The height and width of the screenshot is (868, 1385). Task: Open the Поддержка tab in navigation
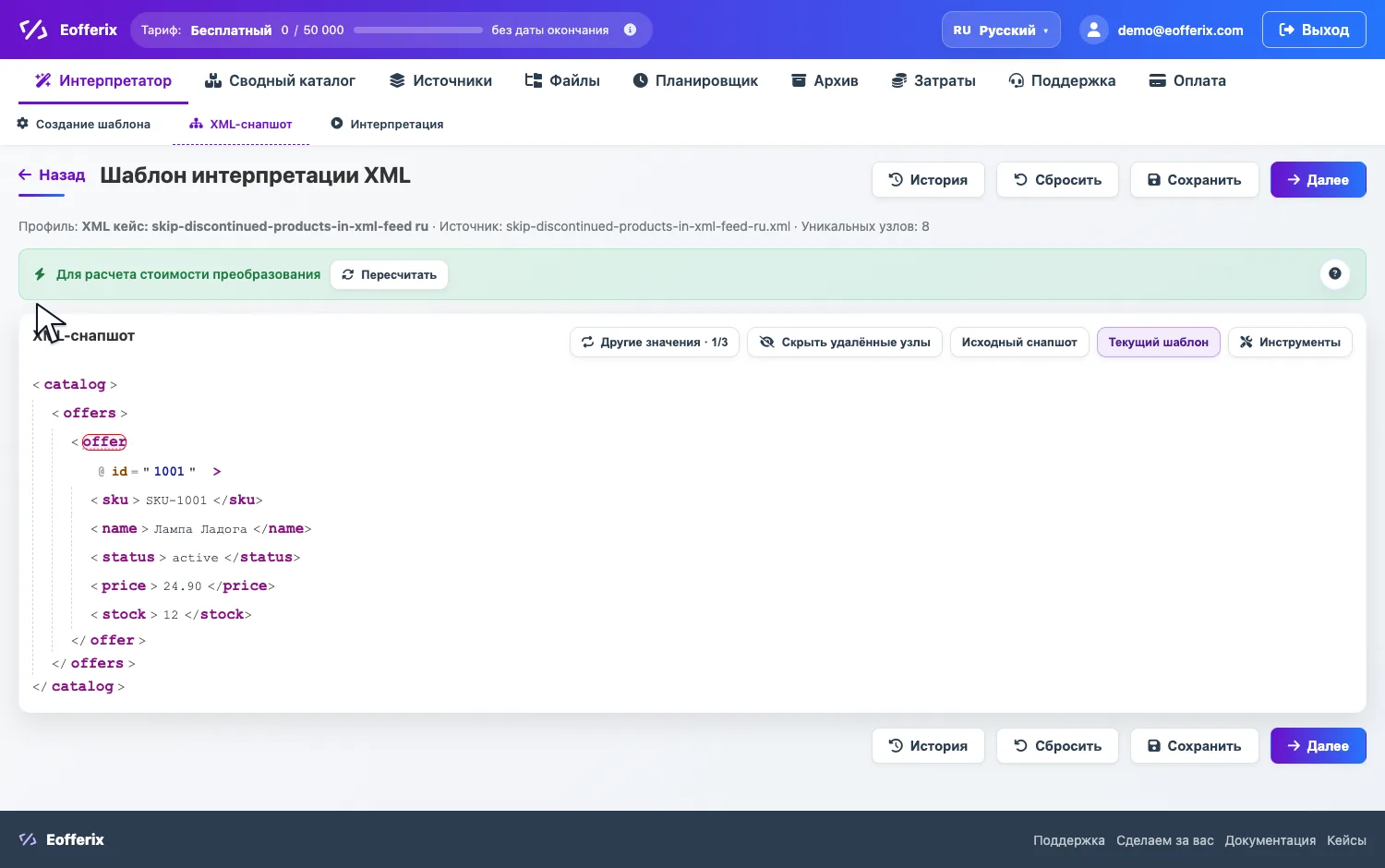pyautogui.click(x=1062, y=80)
